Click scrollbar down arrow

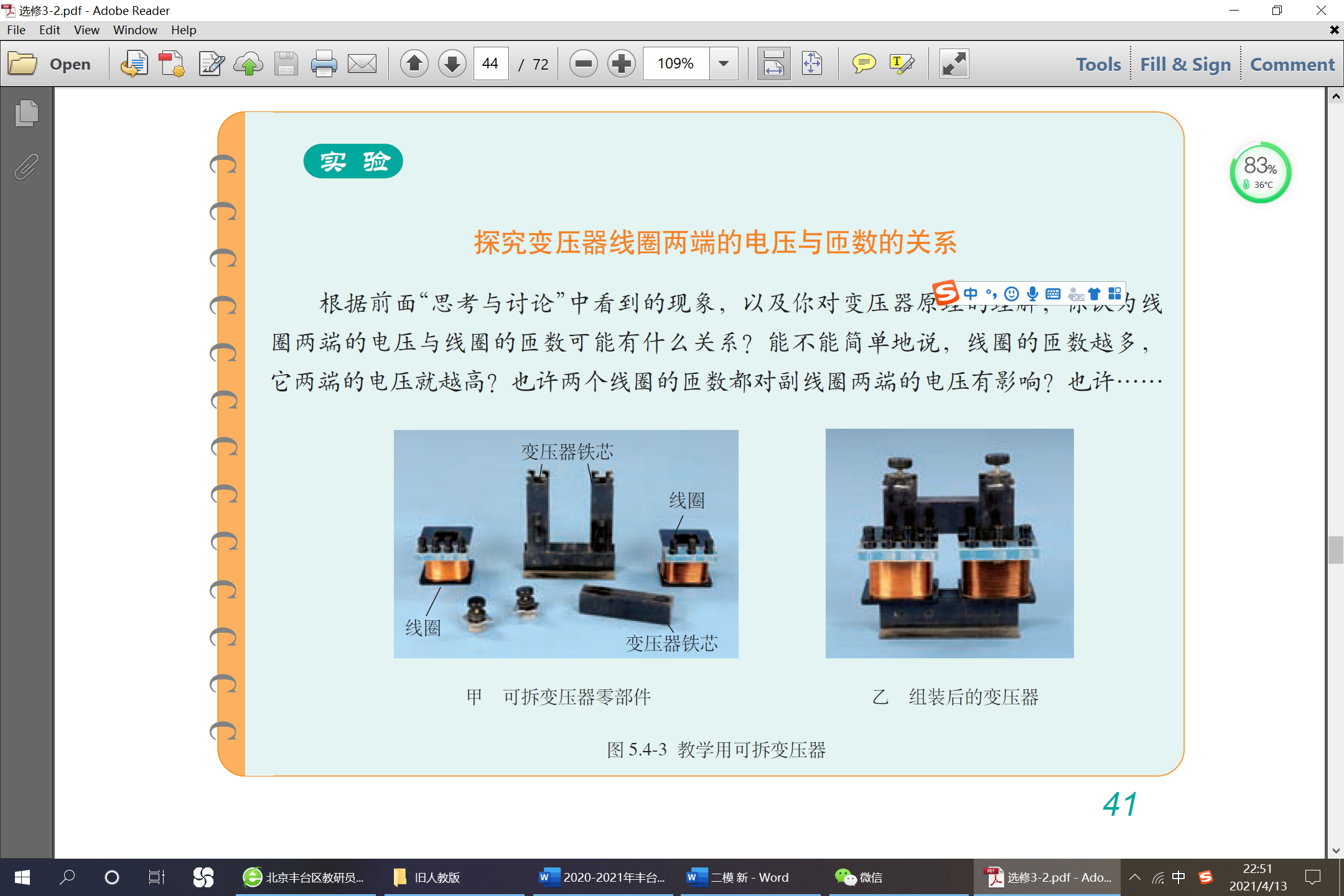tap(1335, 851)
